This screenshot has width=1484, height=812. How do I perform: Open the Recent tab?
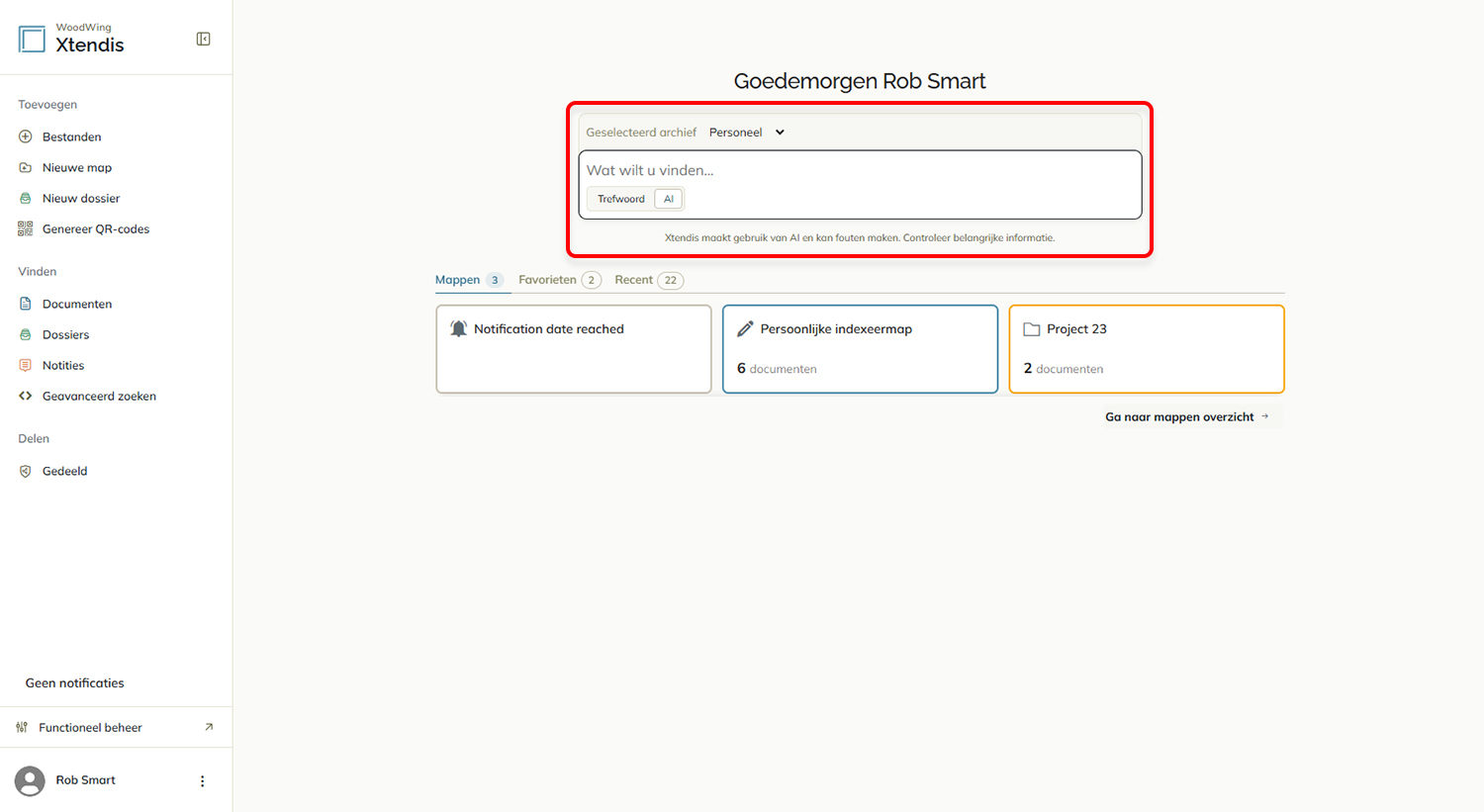coord(649,280)
